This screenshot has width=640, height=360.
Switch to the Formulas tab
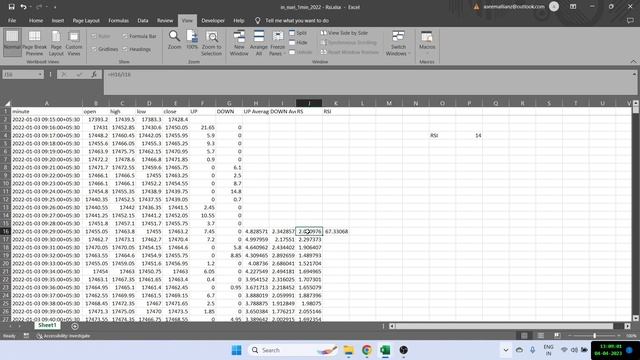point(118,20)
